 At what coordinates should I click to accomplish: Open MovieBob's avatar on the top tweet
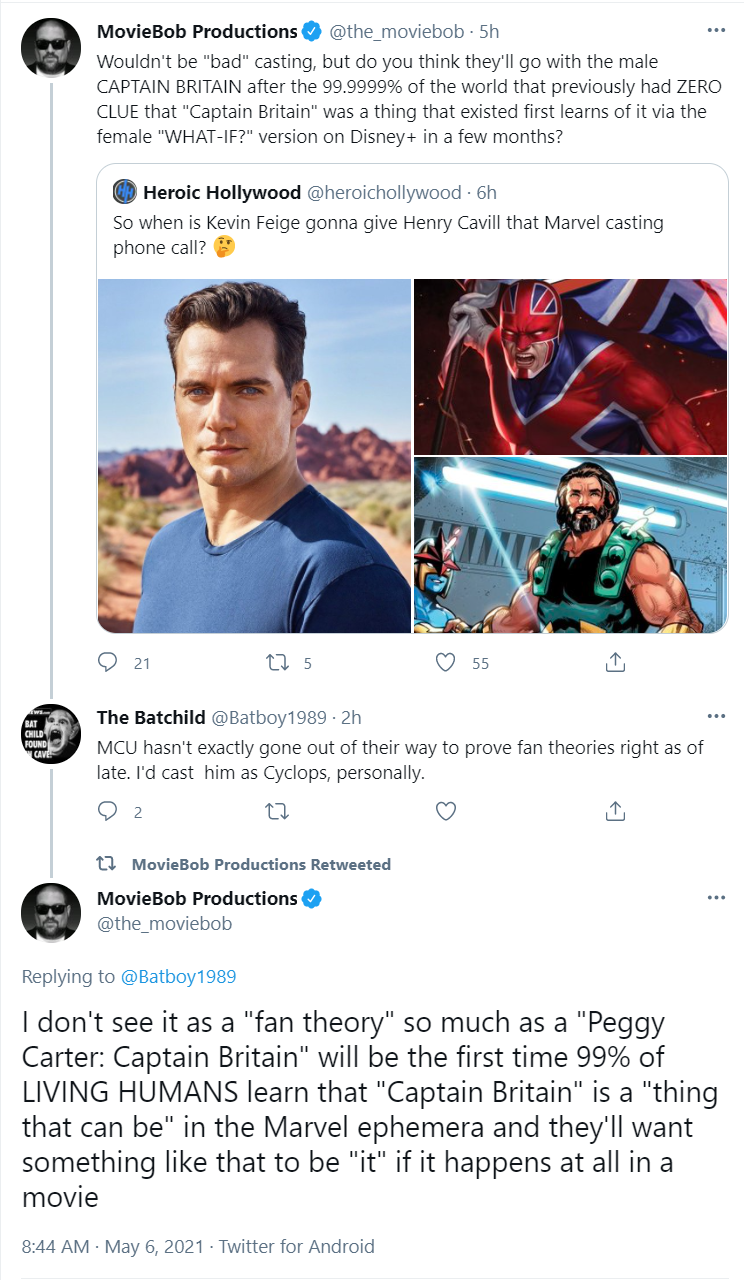click(x=51, y=47)
